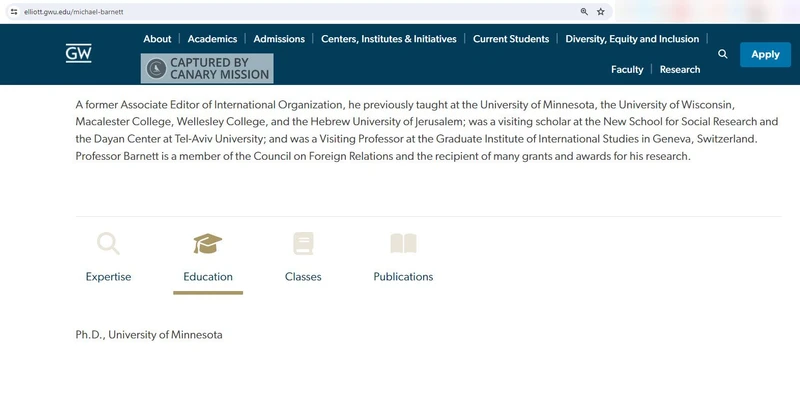Bookmark this page with star icon
800x402 pixels.
pyautogui.click(x=601, y=11)
